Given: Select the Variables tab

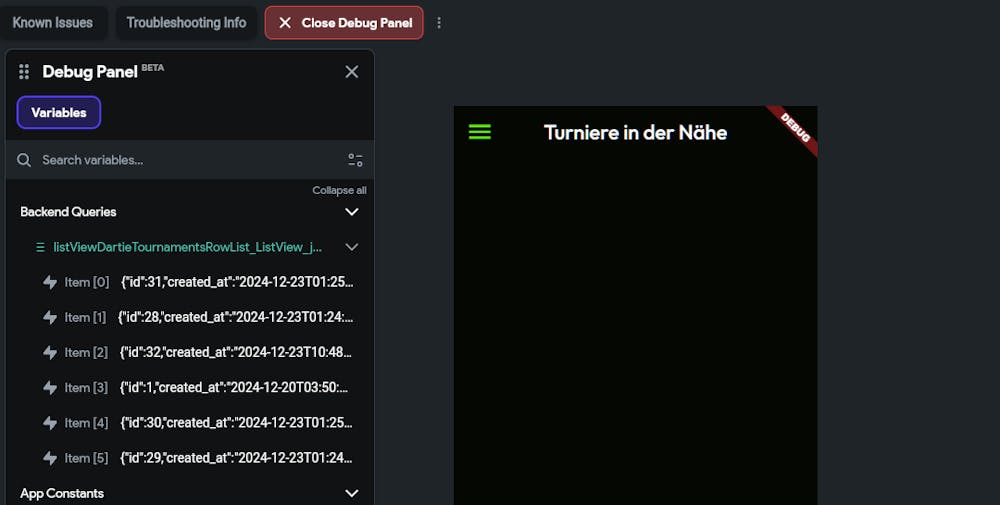Looking at the screenshot, I should pyautogui.click(x=59, y=113).
